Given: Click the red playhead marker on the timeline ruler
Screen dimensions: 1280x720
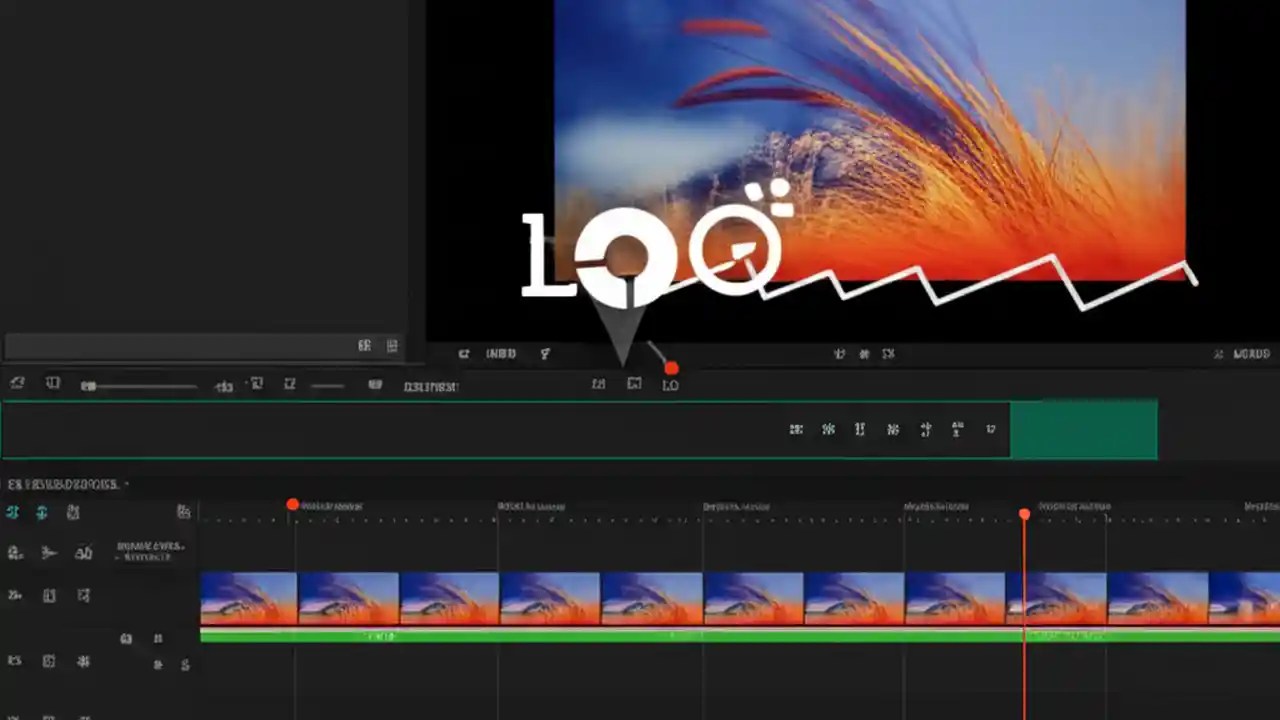Looking at the screenshot, I should coord(1024,513).
